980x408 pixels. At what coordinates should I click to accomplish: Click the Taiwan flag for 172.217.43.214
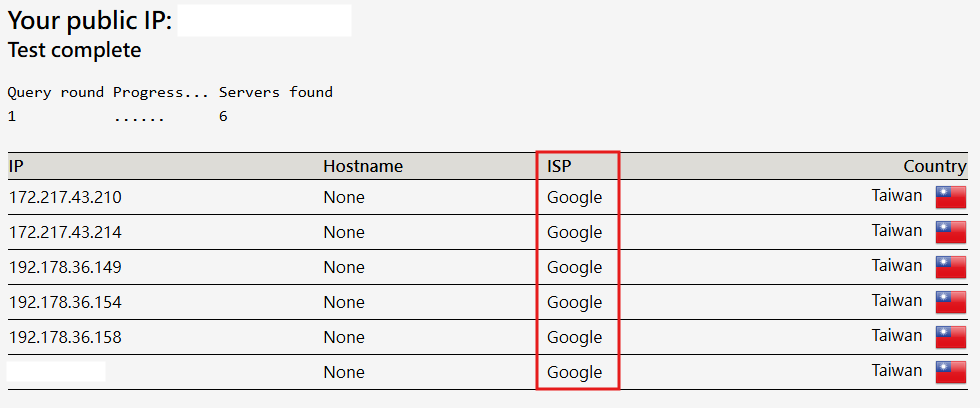(x=951, y=232)
